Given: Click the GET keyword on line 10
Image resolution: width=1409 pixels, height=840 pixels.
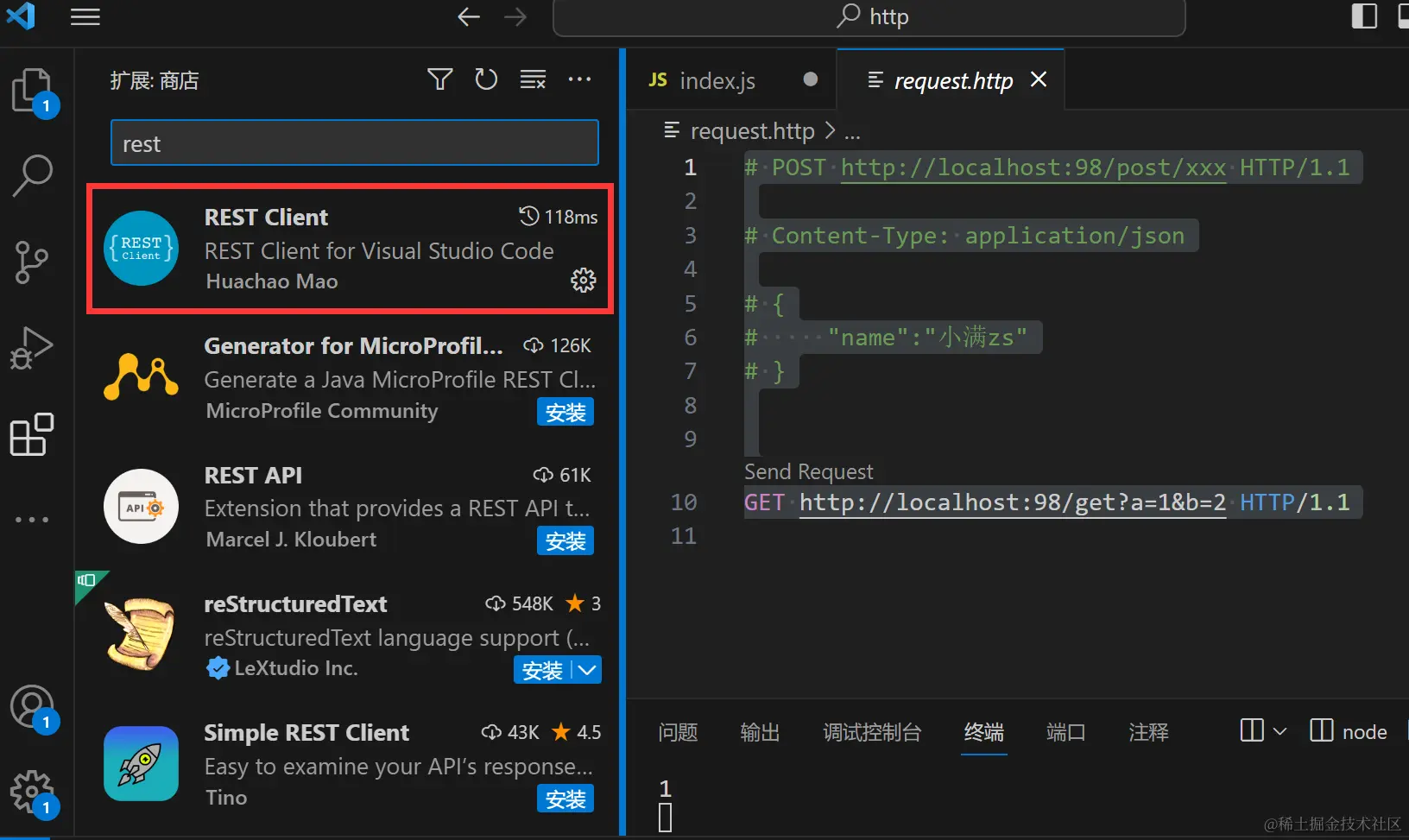Looking at the screenshot, I should coord(765,502).
